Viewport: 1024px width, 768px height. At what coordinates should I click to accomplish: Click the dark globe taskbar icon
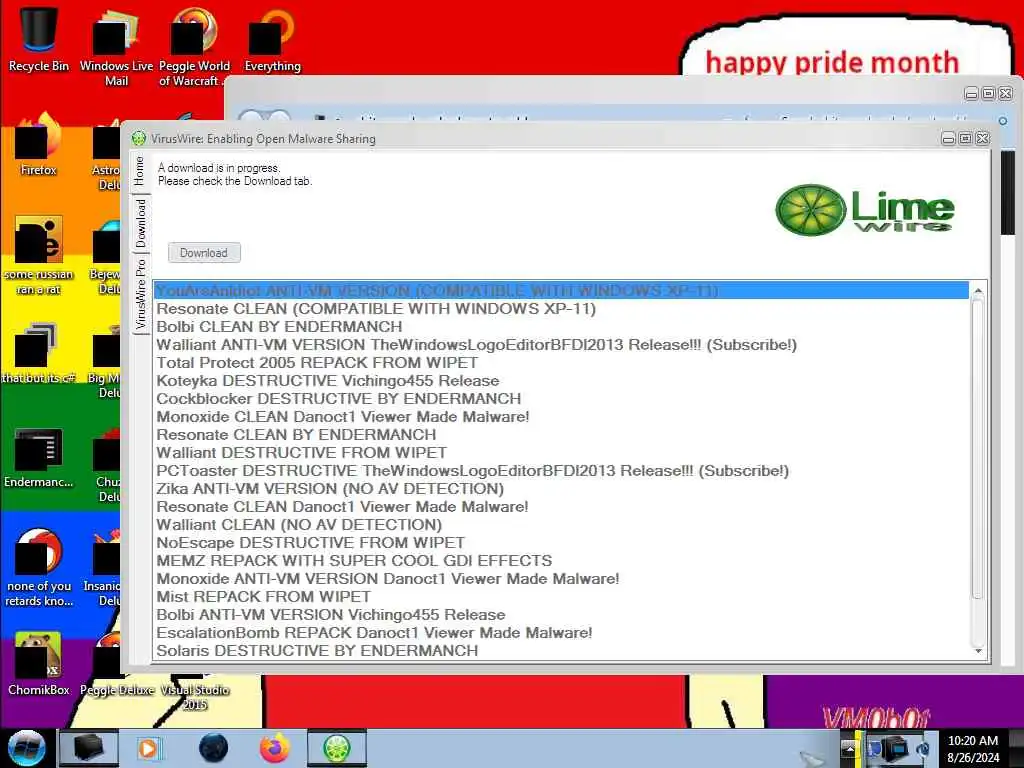213,748
